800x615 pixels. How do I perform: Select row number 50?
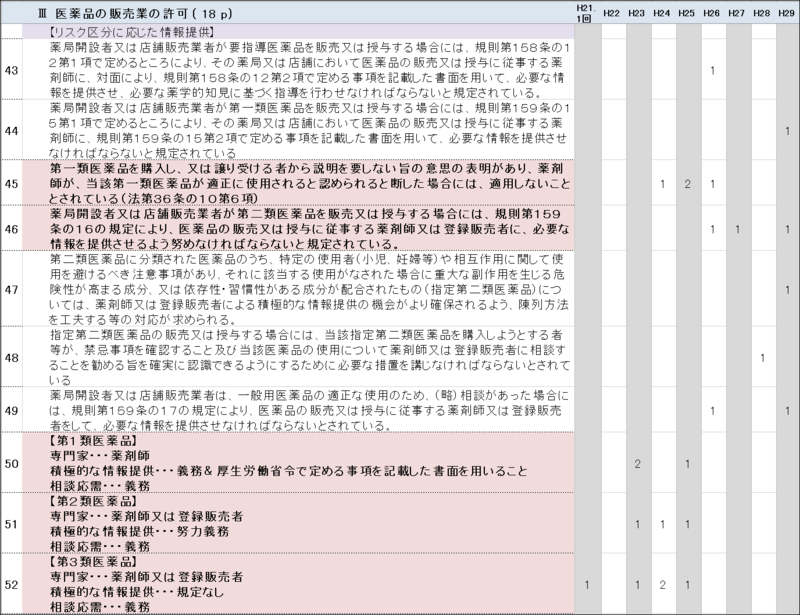pyautogui.click(x=11, y=463)
